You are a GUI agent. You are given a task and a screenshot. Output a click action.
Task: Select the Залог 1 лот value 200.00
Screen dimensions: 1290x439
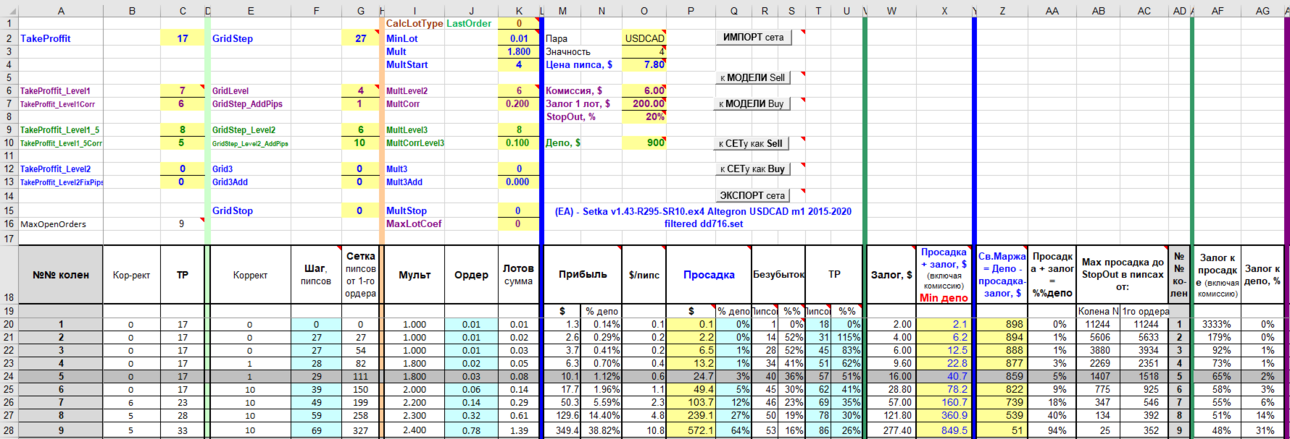[643, 103]
